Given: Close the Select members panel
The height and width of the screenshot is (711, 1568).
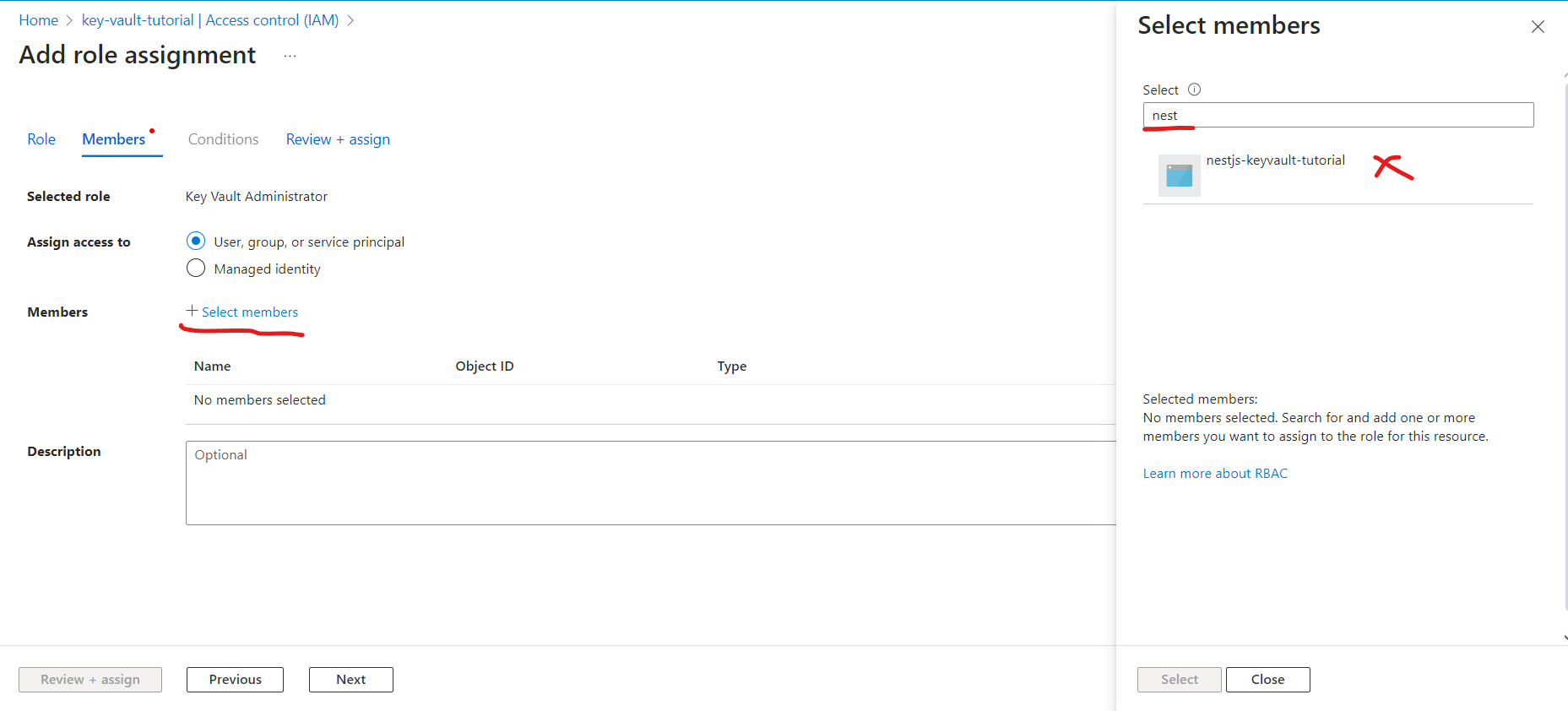Looking at the screenshot, I should tap(1538, 27).
